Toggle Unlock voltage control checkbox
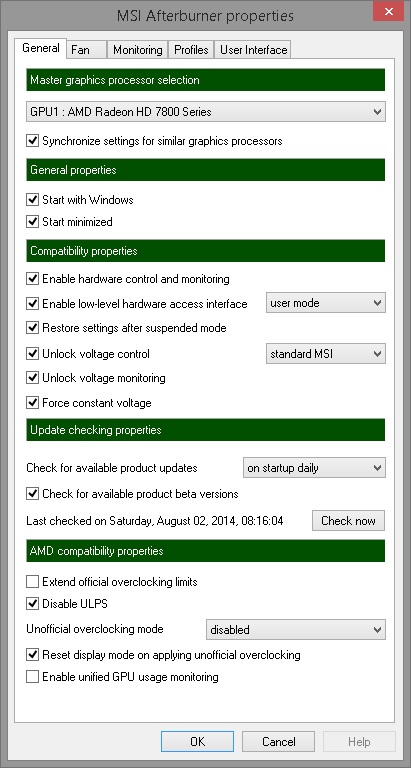This screenshot has width=411, height=768. click(32, 354)
